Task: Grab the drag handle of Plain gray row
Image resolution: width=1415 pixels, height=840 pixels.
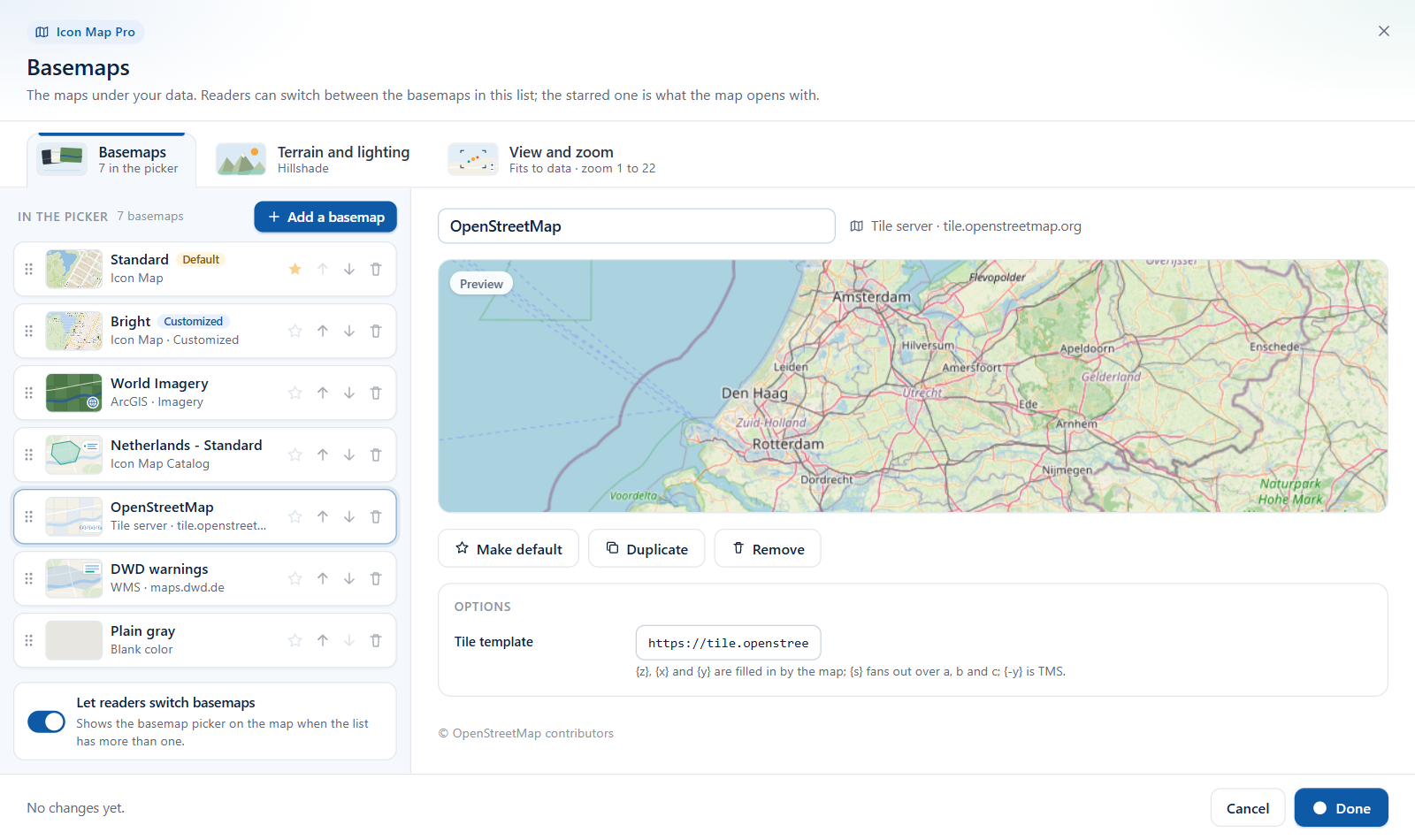Action: click(28, 640)
